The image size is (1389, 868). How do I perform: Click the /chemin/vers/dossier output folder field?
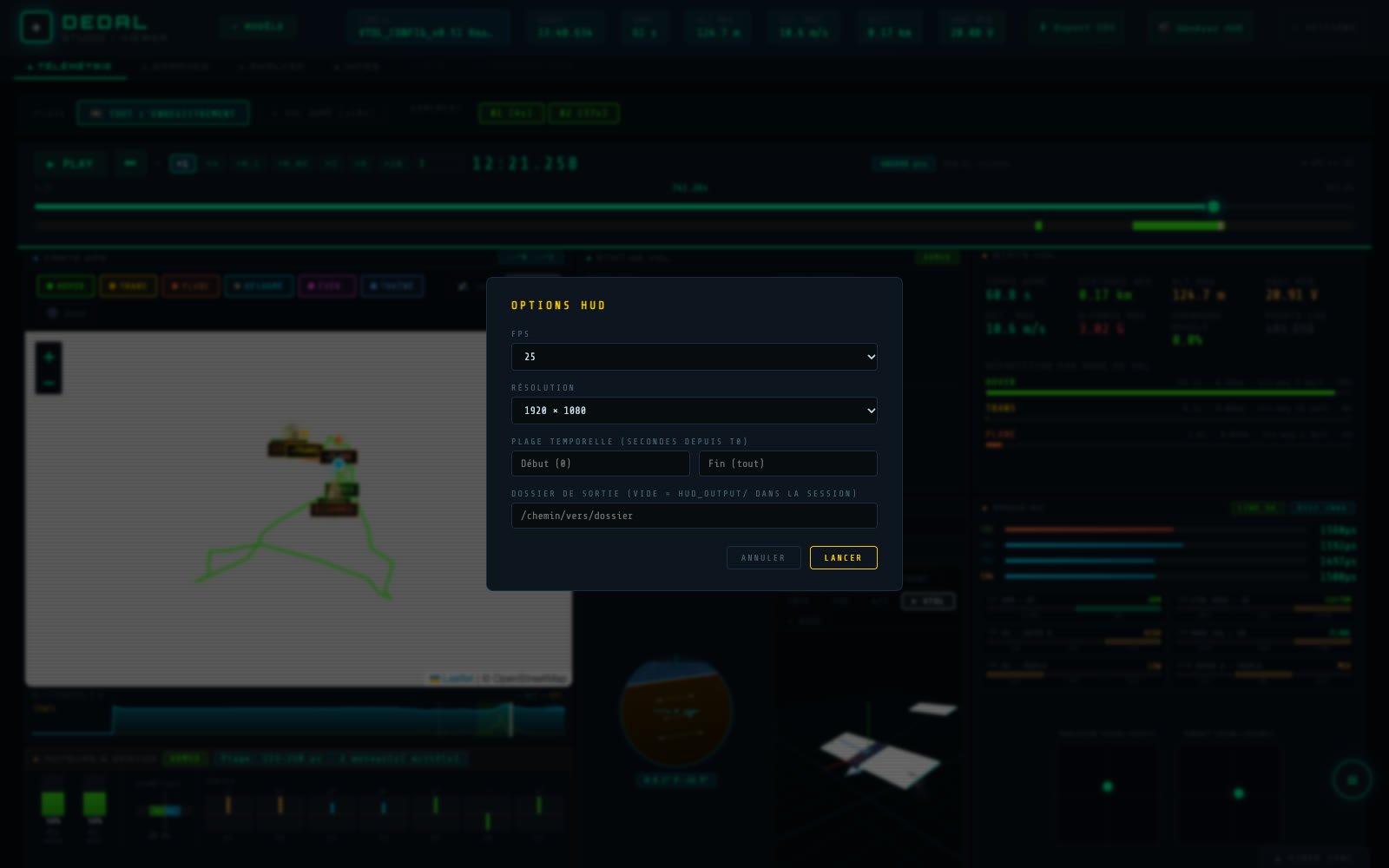point(694,516)
